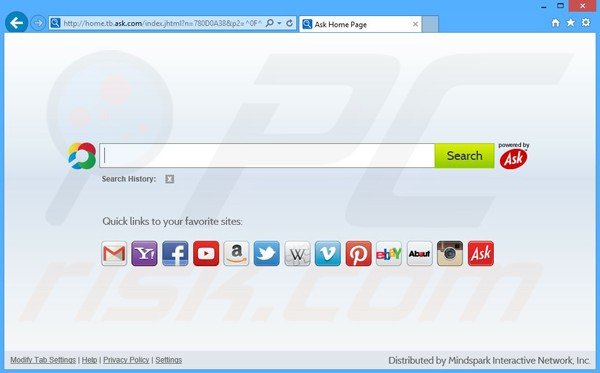Clear search history with the X icon
600x373 pixels.
tap(170, 179)
